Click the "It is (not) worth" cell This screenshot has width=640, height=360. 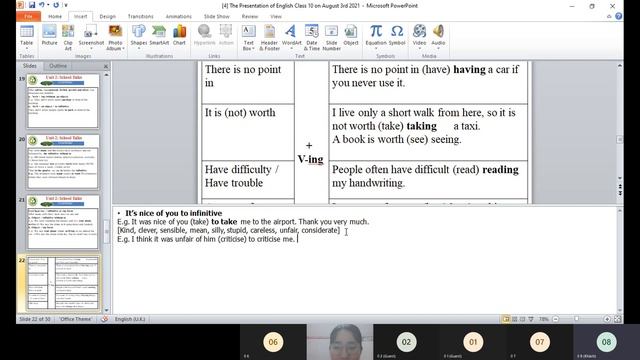click(x=248, y=132)
